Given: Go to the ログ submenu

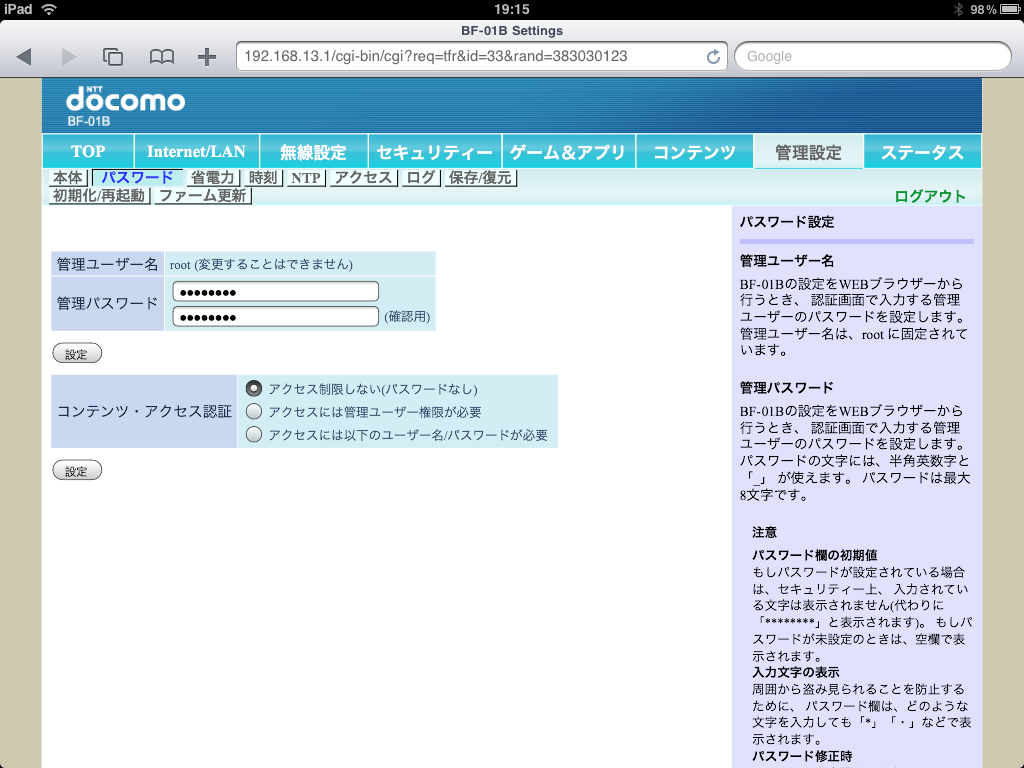Looking at the screenshot, I should 421,178.
